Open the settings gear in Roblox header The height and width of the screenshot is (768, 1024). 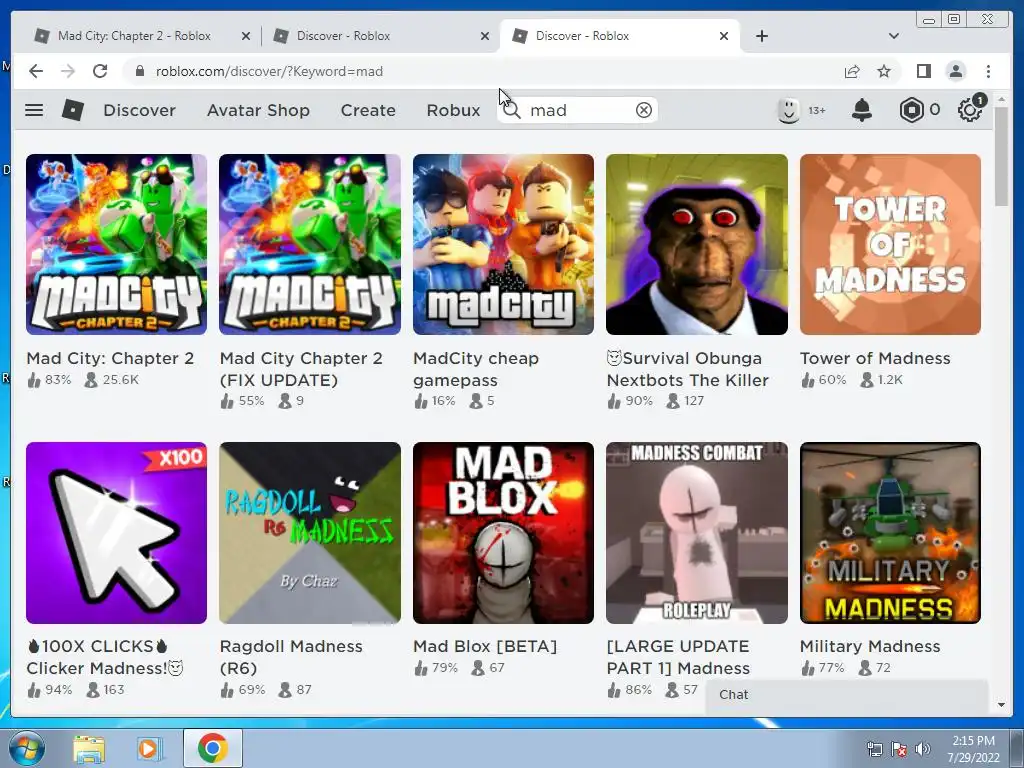click(x=970, y=110)
